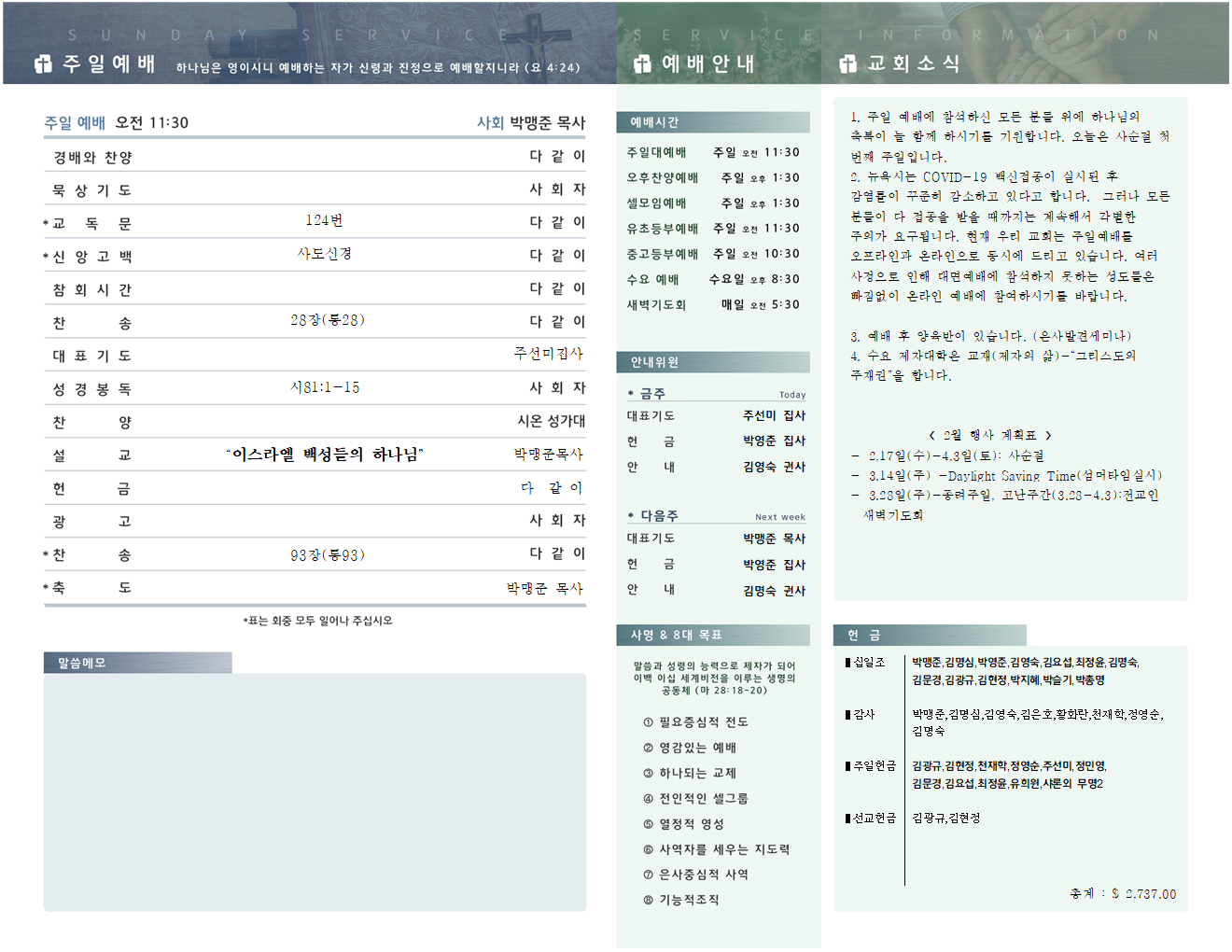
Task: Select '박맹준 목사' under 다음주 대표기도
Action: [x=774, y=539]
